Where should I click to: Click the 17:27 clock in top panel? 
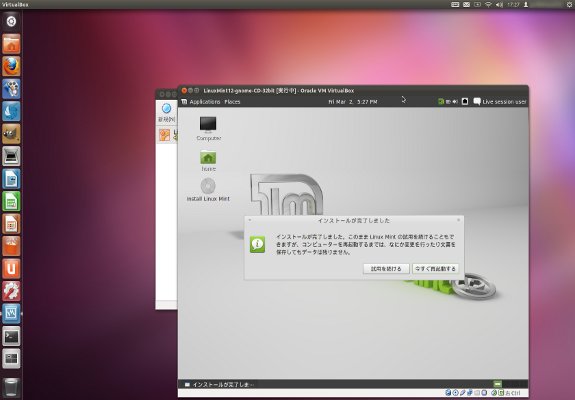pyautogui.click(x=513, y=4)
